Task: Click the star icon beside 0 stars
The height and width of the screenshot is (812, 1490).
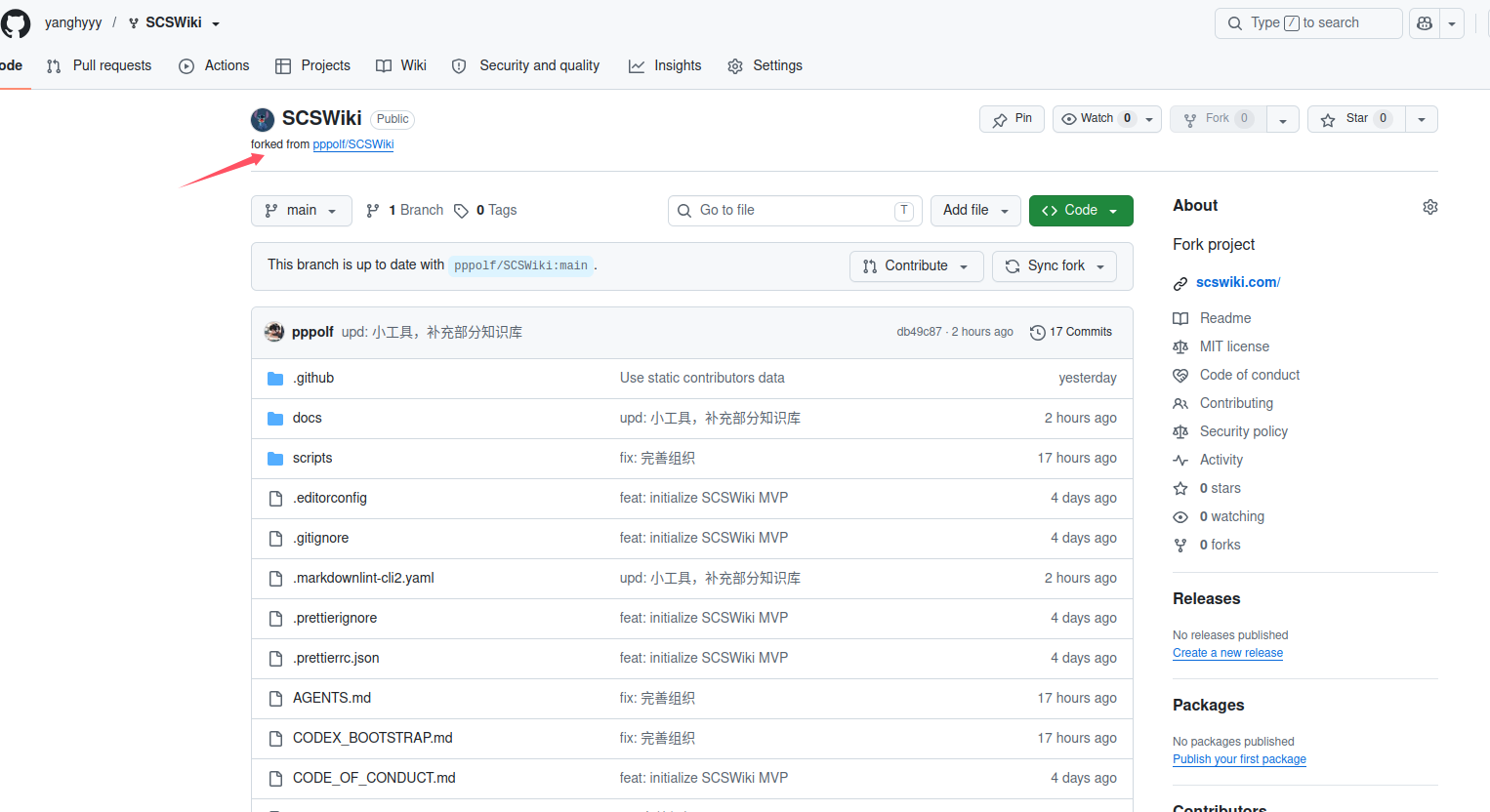Action: click(x=1180, y=488)
